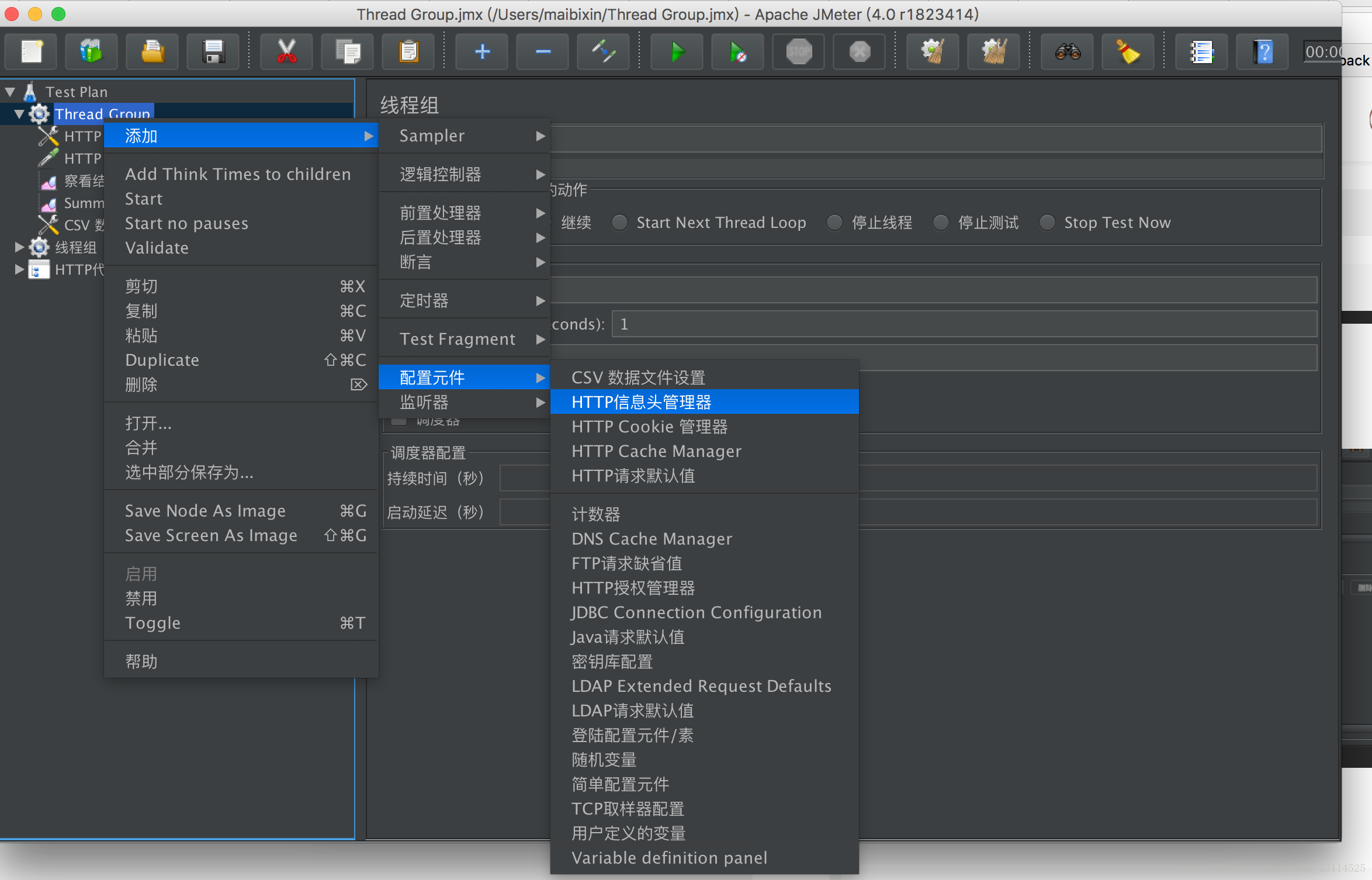Expand the 线程组 tree node

[19, 247]
